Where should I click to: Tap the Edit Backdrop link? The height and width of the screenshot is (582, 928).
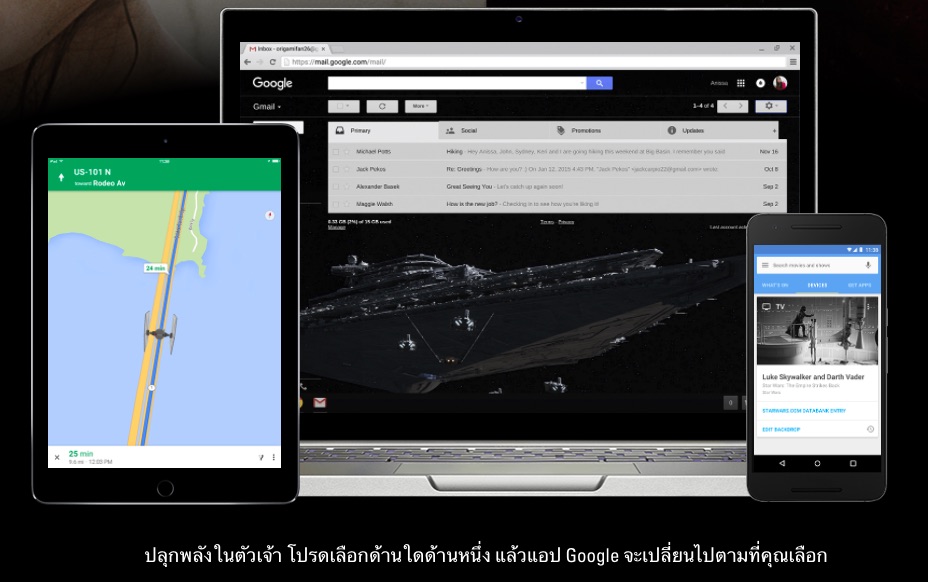click(x=782, y=429)
